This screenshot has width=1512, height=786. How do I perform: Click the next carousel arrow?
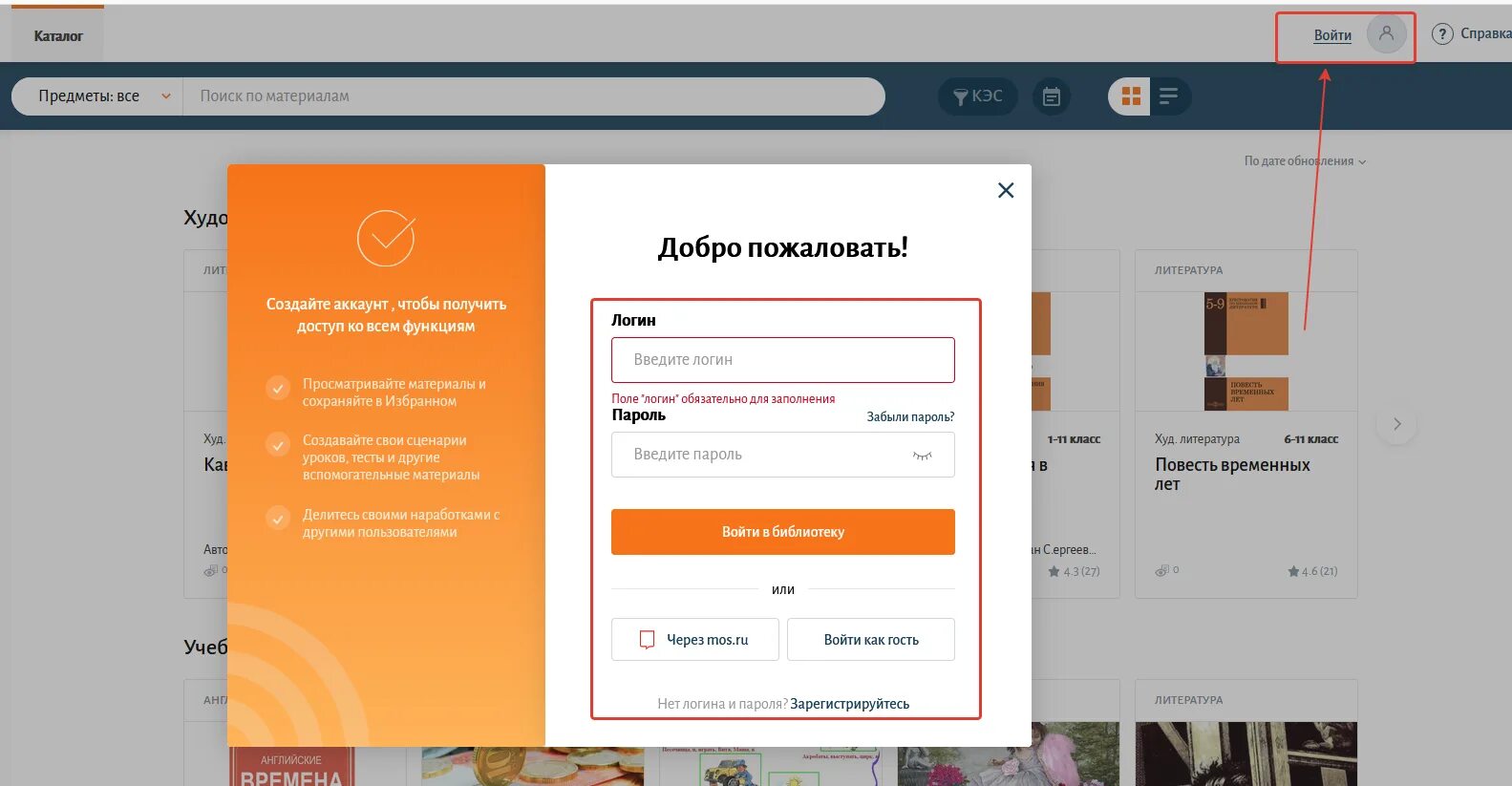tap(1396, 424)
